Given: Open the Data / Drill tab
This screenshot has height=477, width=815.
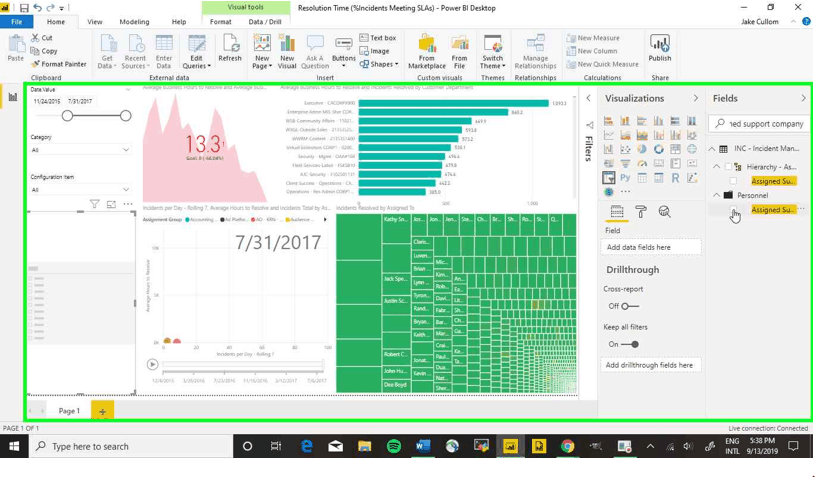Looking at the screenshot, I should click(x=265, y=22).
